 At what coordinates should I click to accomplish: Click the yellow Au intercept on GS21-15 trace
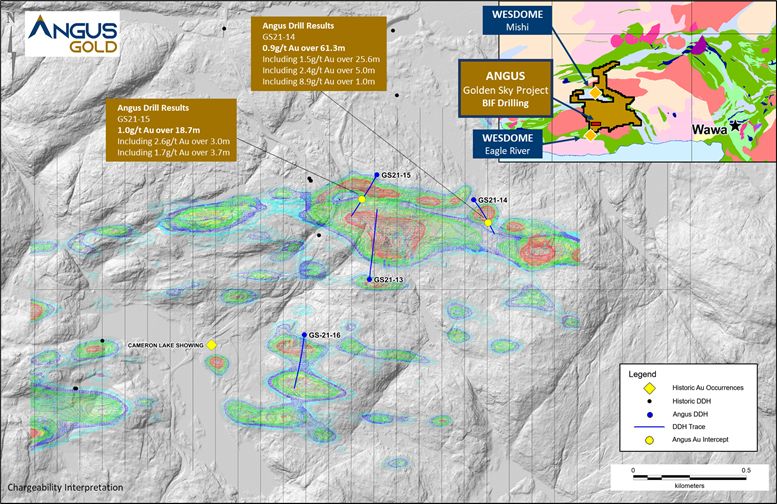coord(362,199)
